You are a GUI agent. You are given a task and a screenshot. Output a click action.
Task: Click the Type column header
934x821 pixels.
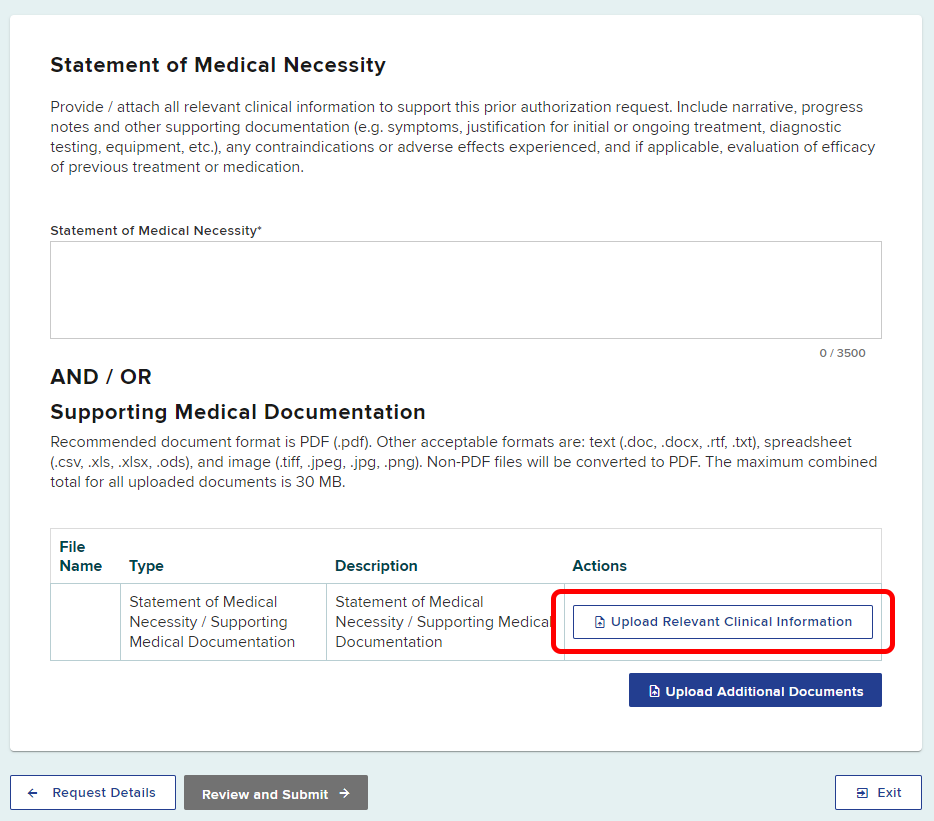tap(146, 566)
